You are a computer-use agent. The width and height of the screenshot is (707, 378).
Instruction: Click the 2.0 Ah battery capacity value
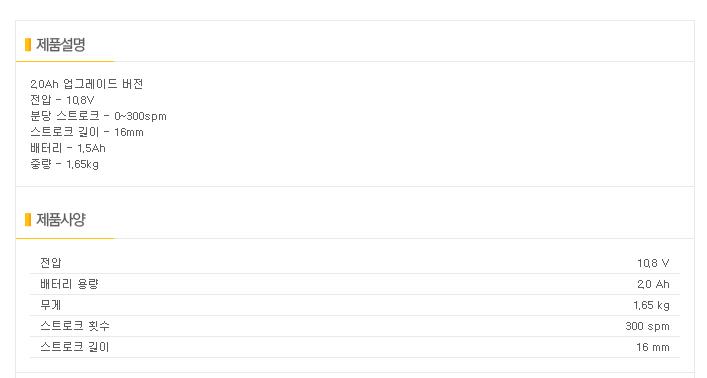pyautogui.click(x=653, y=284)
